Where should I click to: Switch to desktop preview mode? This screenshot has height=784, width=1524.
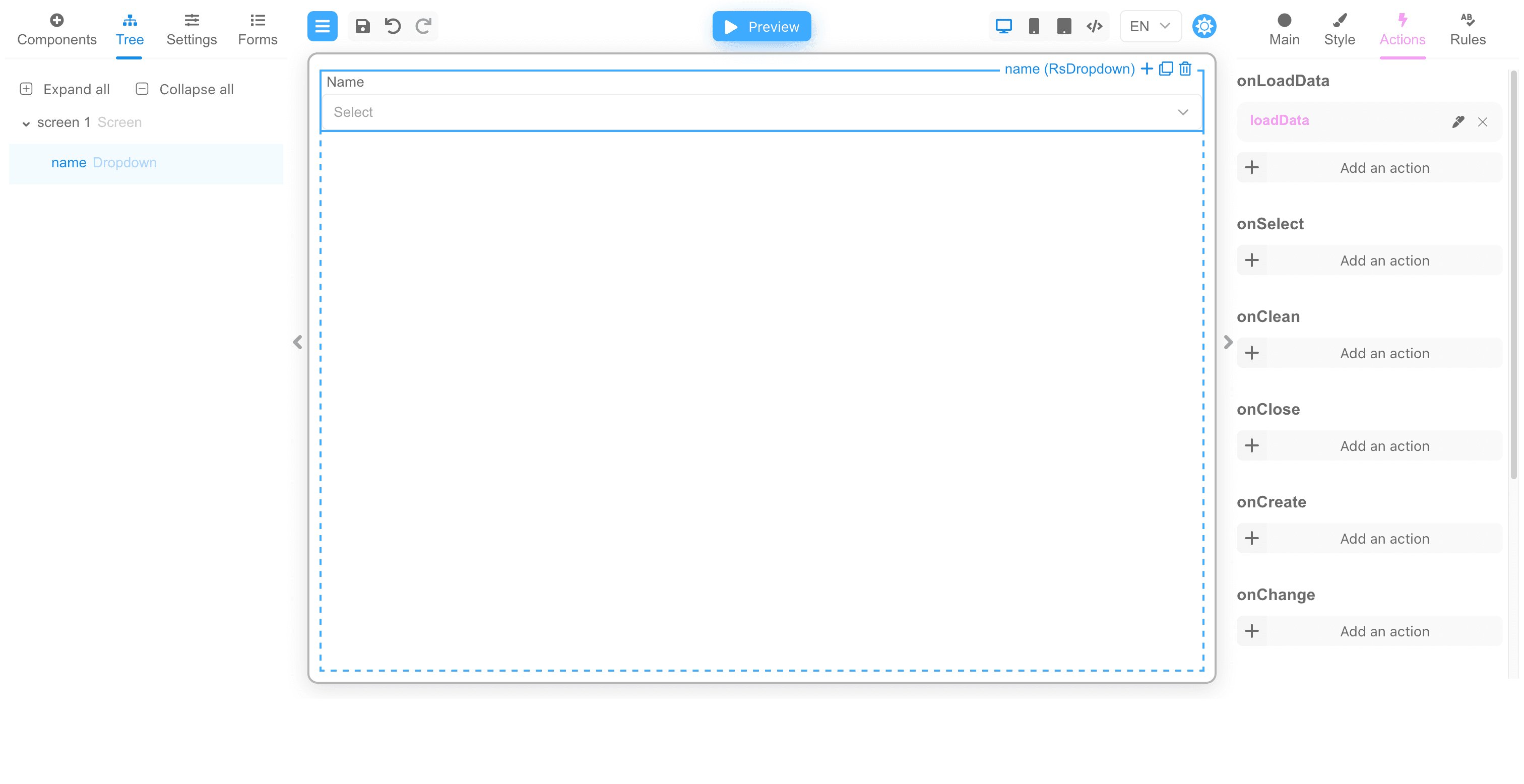pos(1003,26)
